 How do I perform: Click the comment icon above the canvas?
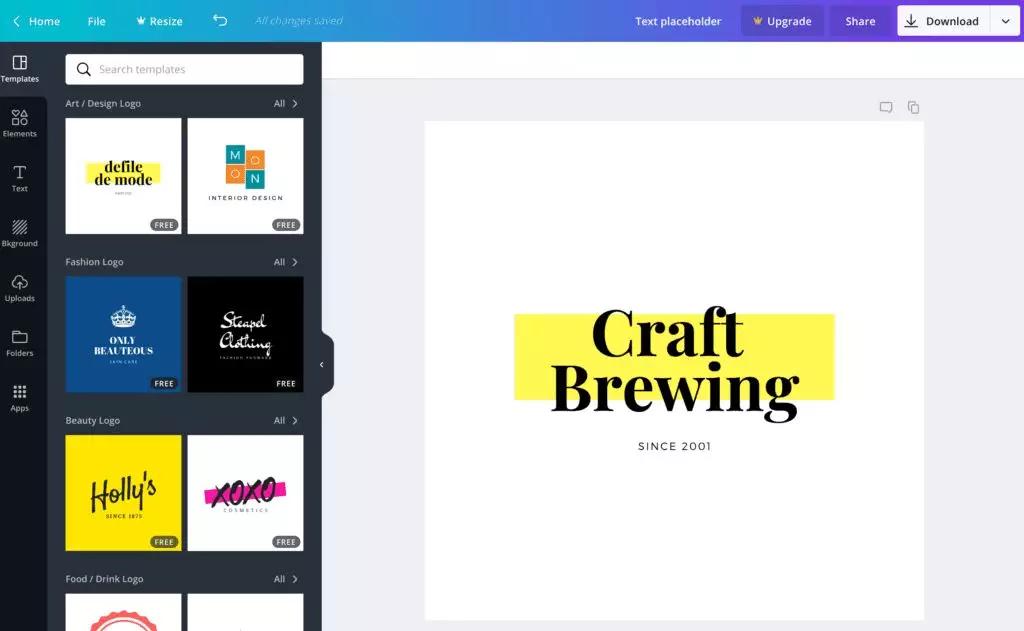click(x=886, y=107)
